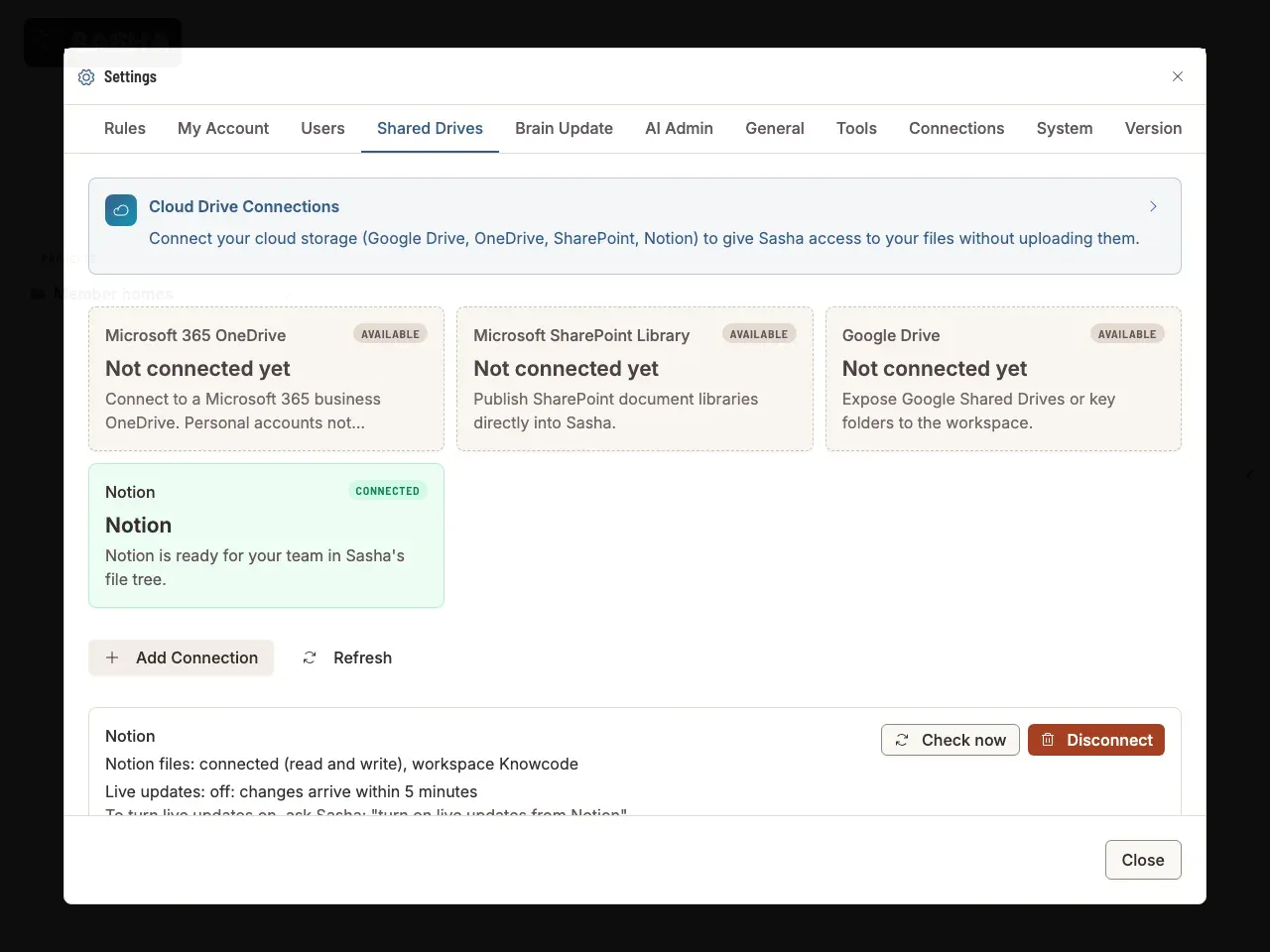Click the 'Live updates: off' status line
The height and width of the screenshot is (952, 1270).
point(292,791)
